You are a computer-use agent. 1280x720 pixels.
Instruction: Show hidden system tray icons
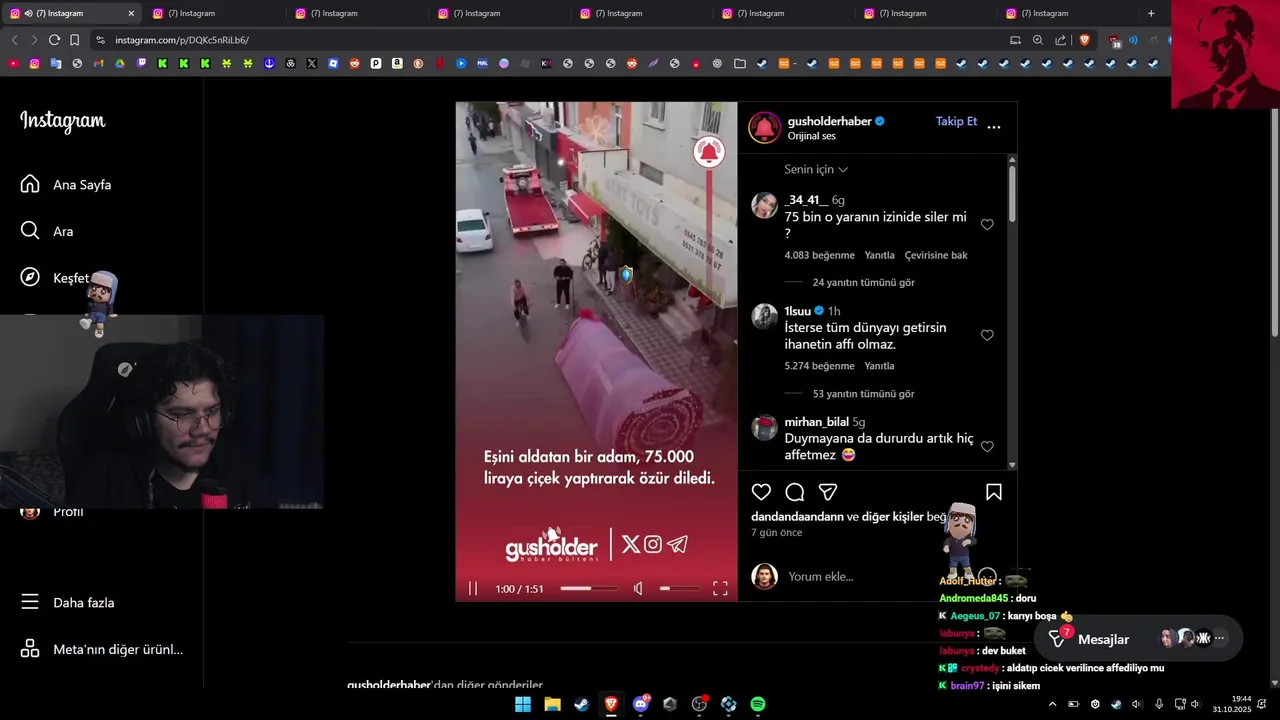point(1052,704)
